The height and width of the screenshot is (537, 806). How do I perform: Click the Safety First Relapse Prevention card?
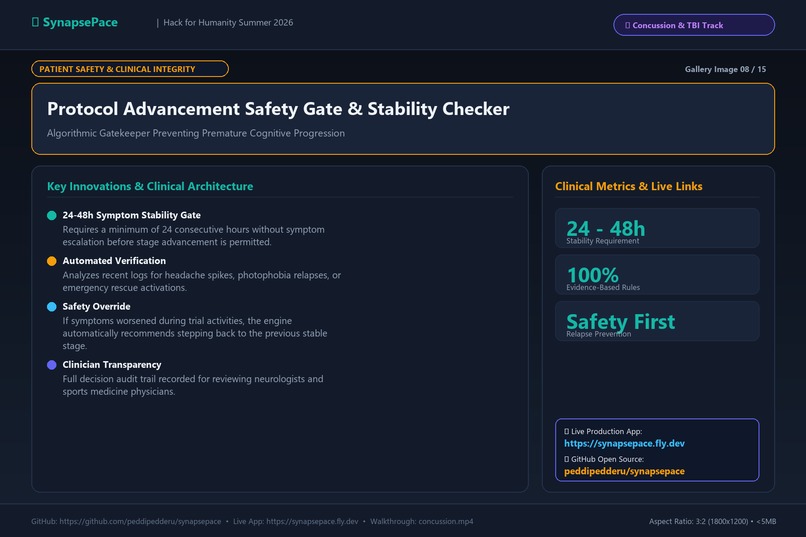pyautogui.click(x=657, y=321)
